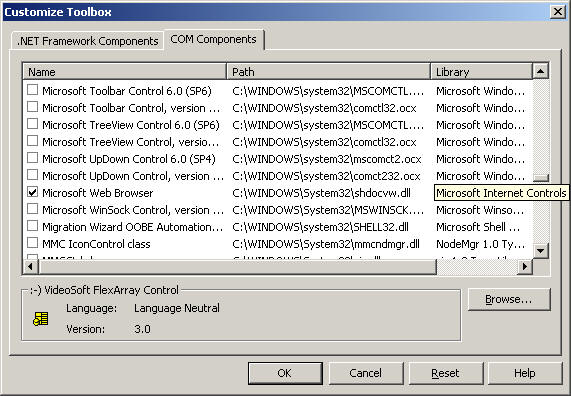Open Help for Customize Toolbox
This screenshot has height=396, width=571.
[525, 373]
